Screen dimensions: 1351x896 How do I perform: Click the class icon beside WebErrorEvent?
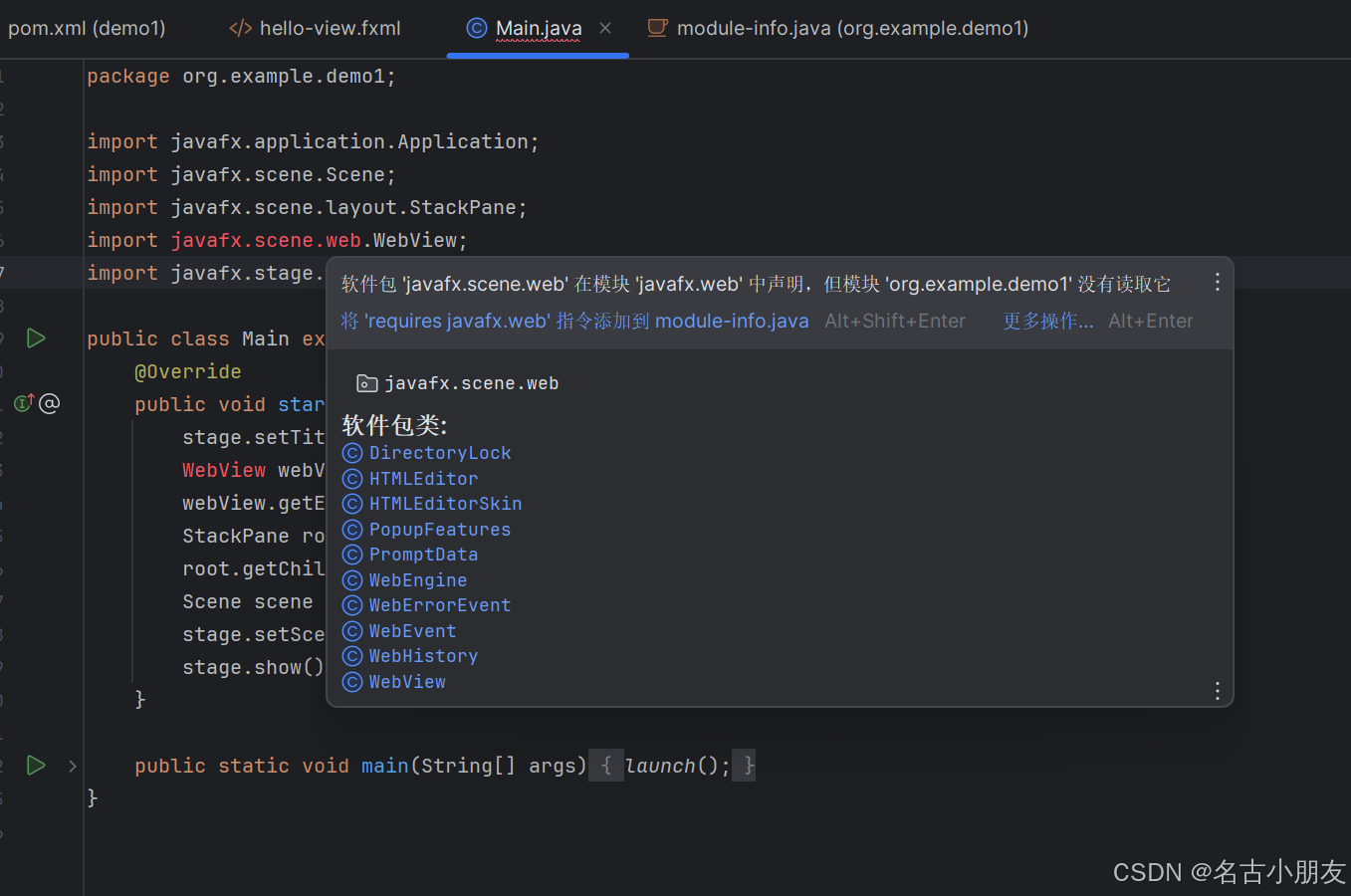(x=352, y=605)
